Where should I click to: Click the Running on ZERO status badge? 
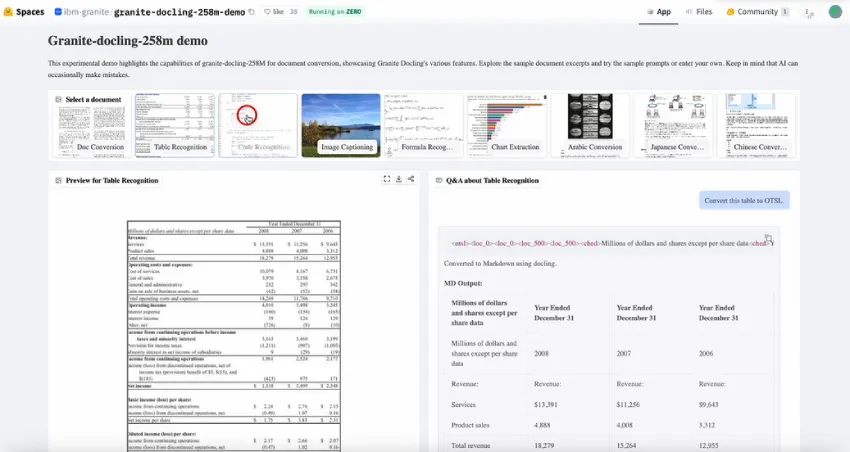[x=334, y=11]
